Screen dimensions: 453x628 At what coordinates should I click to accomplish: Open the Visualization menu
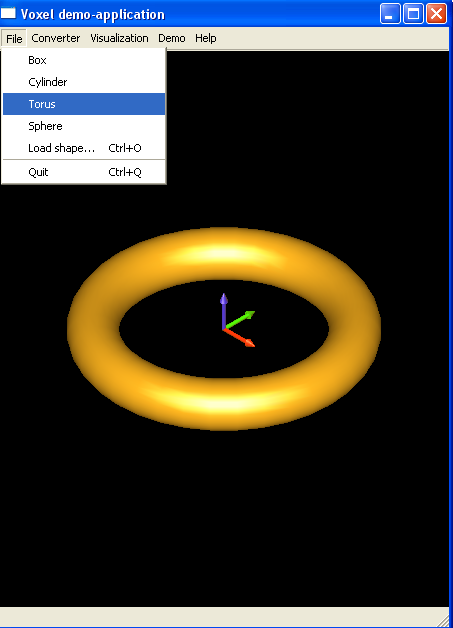(x=119, y=38)
